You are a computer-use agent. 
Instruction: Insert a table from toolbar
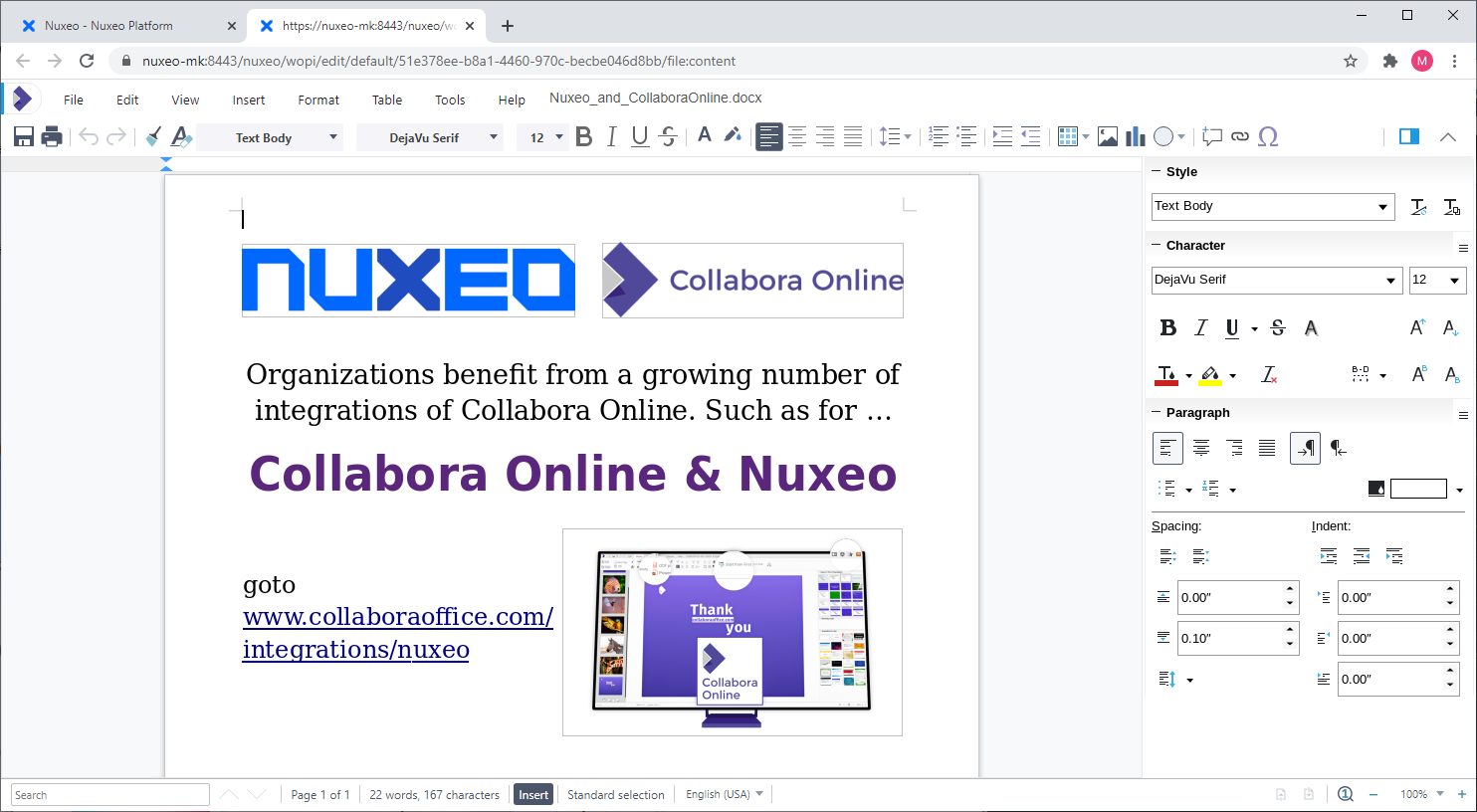[x=1068, y=137]
